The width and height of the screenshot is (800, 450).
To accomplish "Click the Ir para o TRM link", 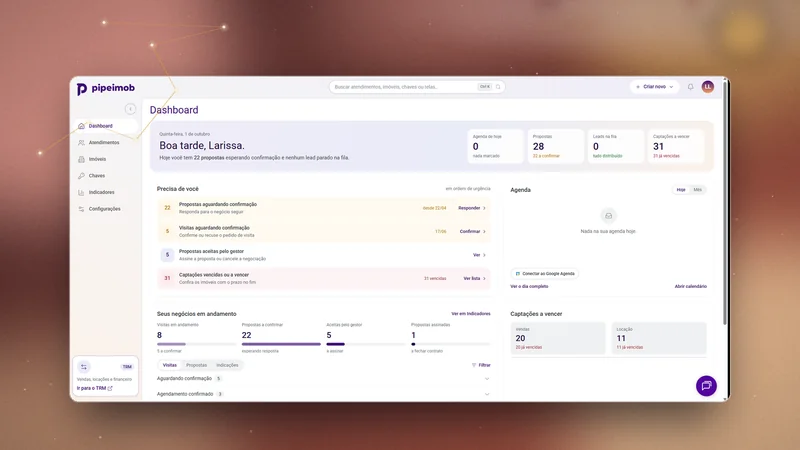I will click(94, 388).
